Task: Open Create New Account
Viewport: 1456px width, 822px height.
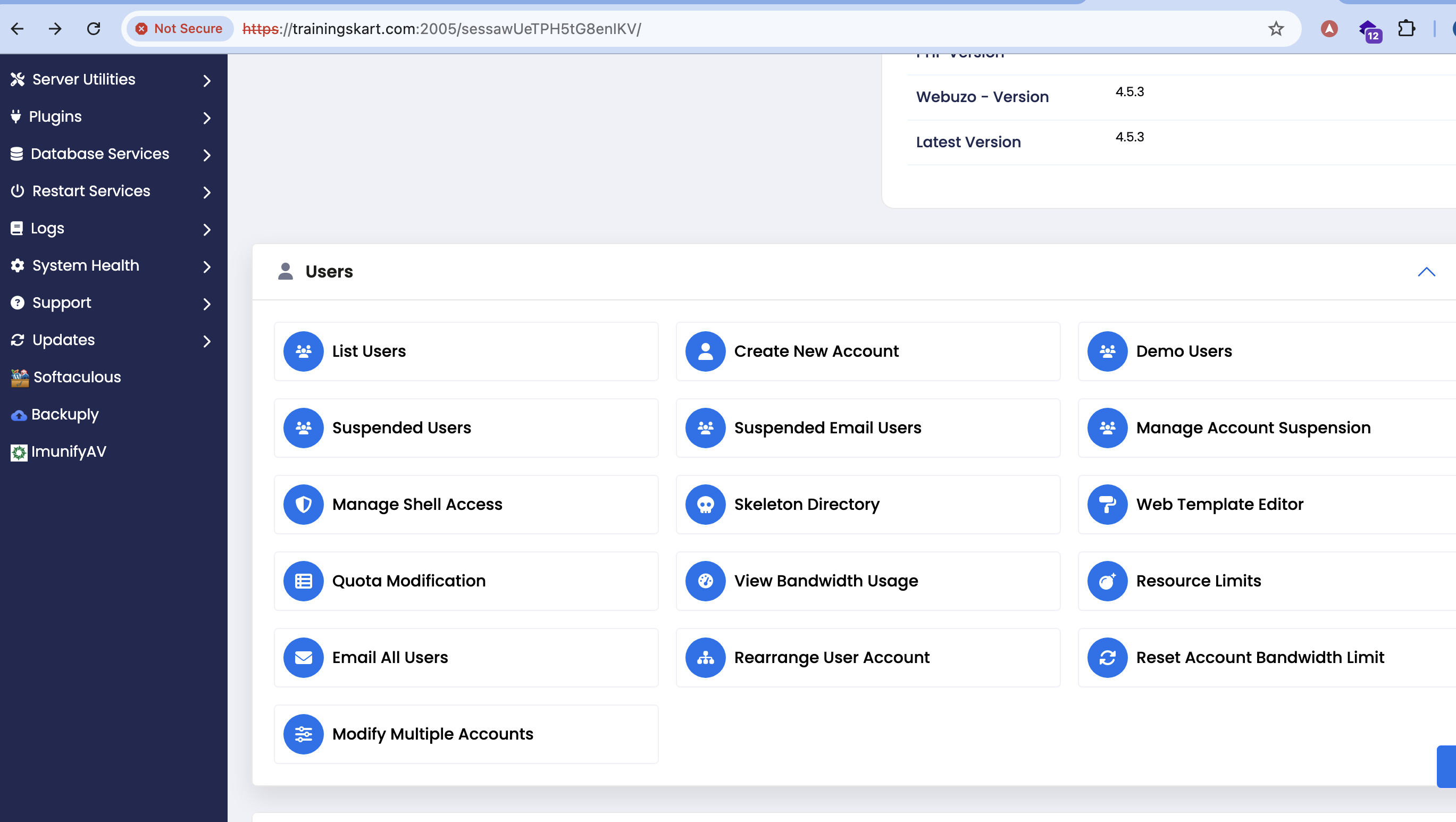Action: coord(815,351)
